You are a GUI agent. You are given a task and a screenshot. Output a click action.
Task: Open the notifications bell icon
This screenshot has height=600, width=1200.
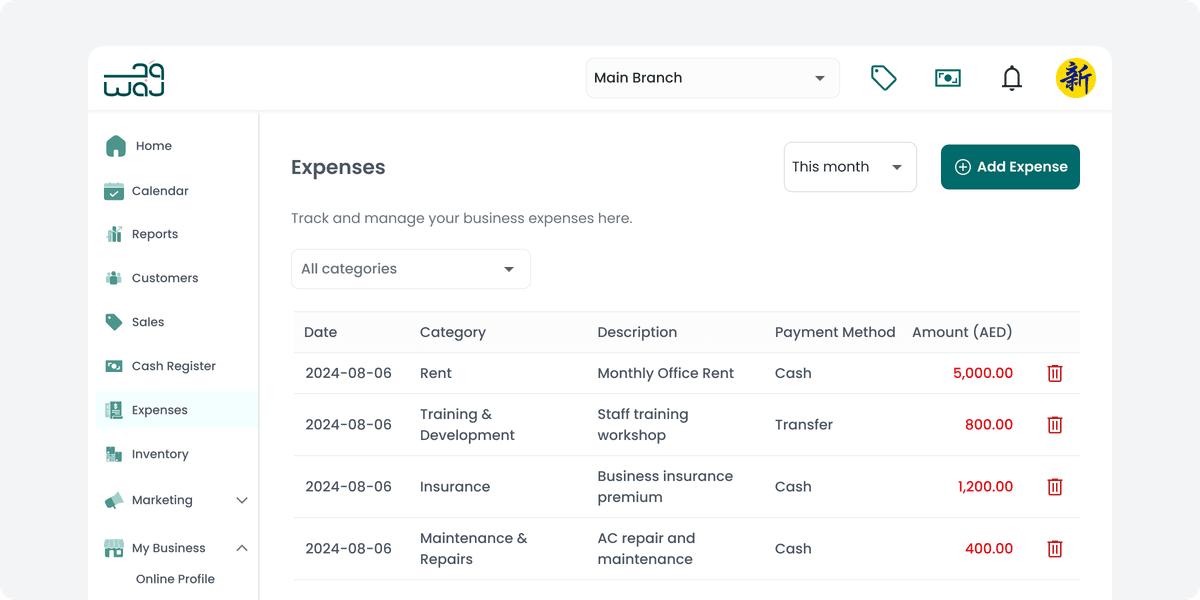tap(1011, 77)
